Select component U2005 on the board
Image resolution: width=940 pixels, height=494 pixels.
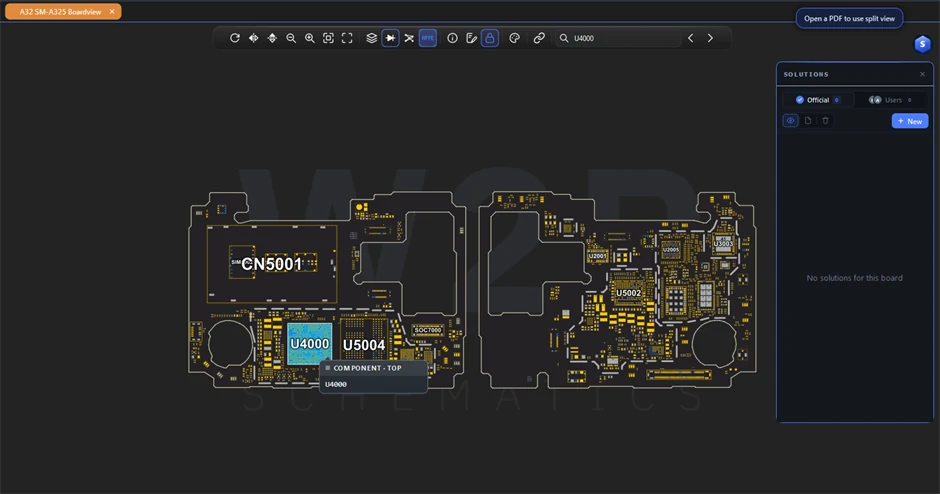click(671, 250)
